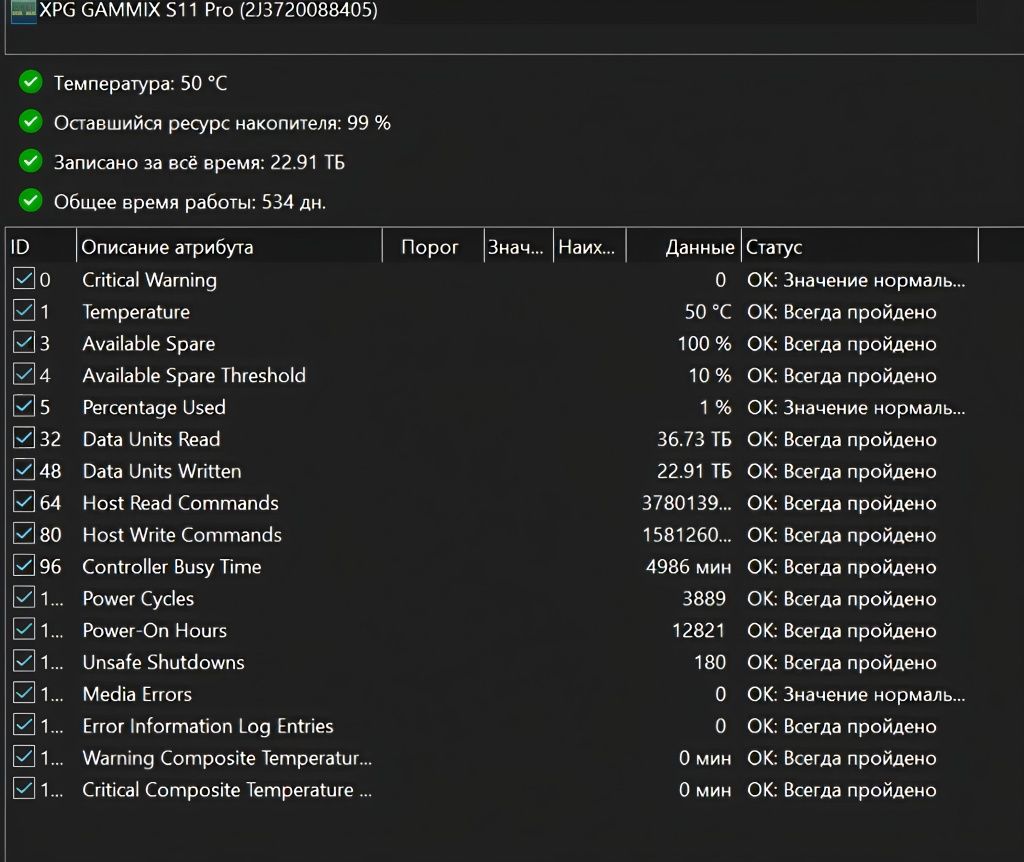Click the Данные column header
The image size is (1024, 862).
point(683,246)
